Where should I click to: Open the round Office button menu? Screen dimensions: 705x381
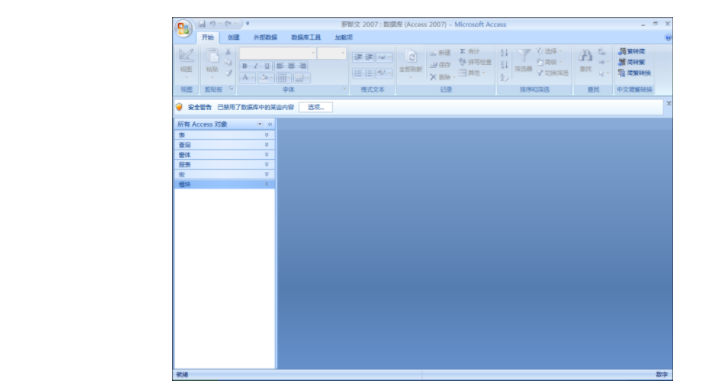click(183, 29)
